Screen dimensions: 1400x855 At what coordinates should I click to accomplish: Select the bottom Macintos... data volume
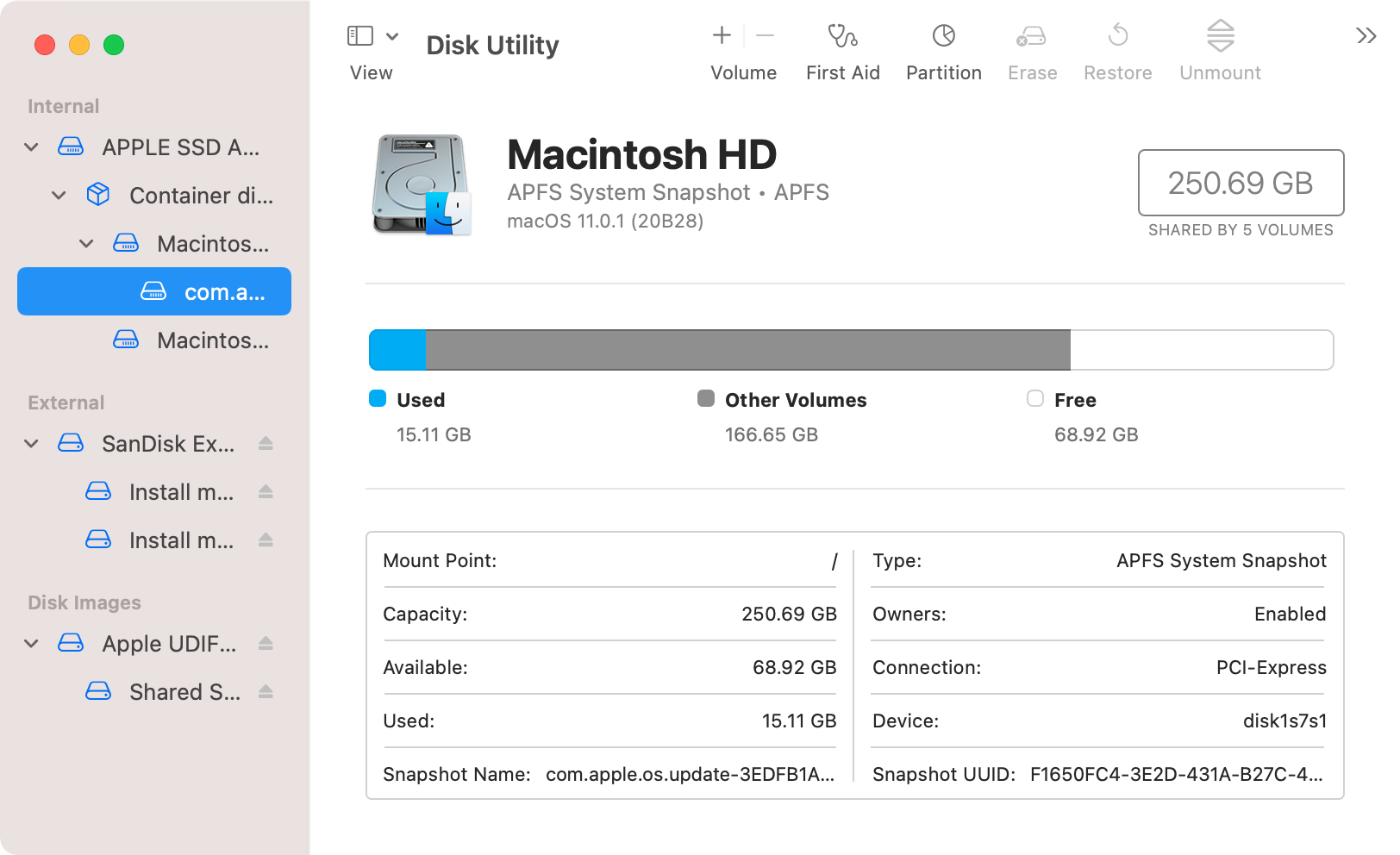click(x=154, y=340)
